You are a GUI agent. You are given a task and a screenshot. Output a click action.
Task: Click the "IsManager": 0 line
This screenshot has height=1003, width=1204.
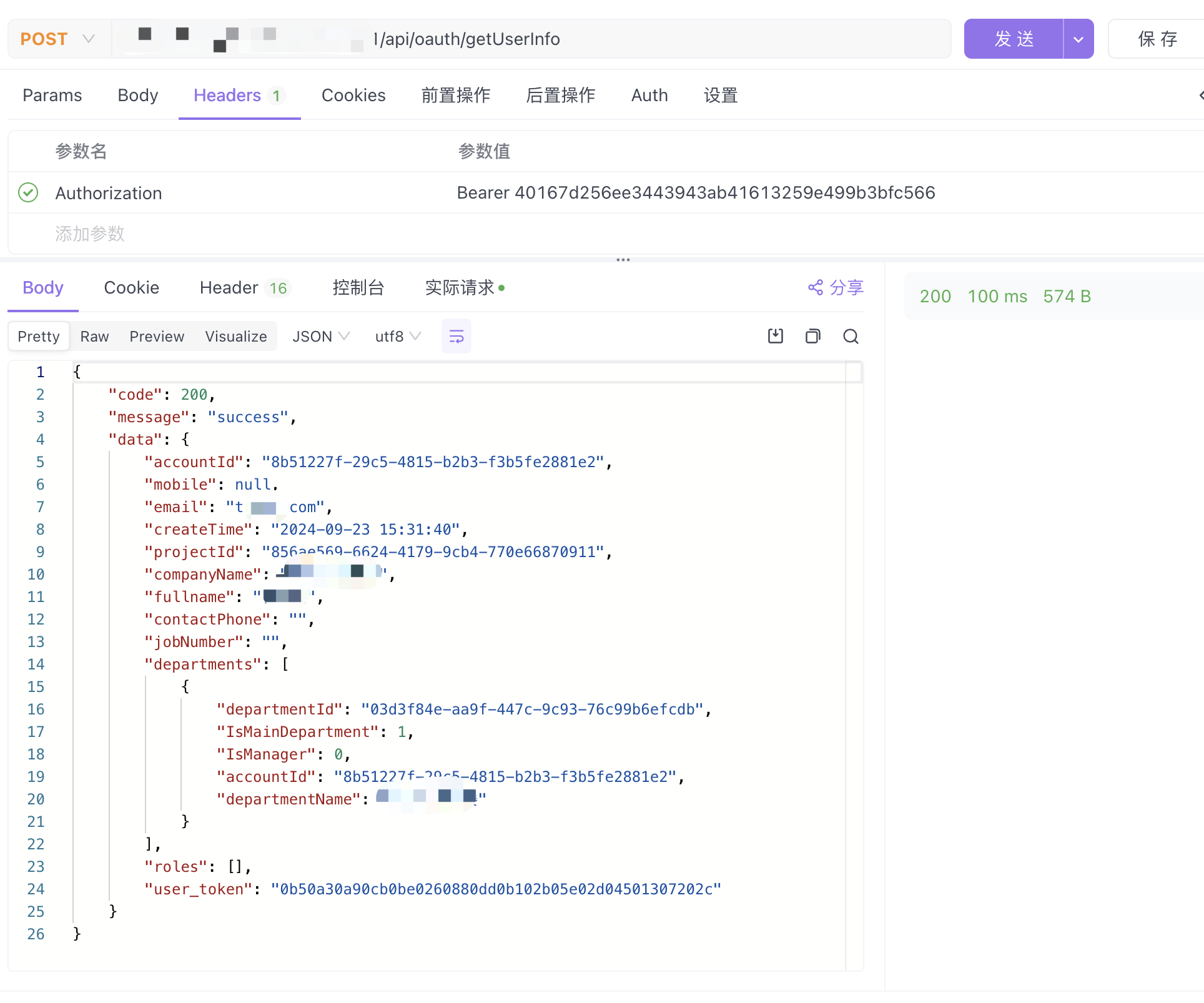click(284, 754)
